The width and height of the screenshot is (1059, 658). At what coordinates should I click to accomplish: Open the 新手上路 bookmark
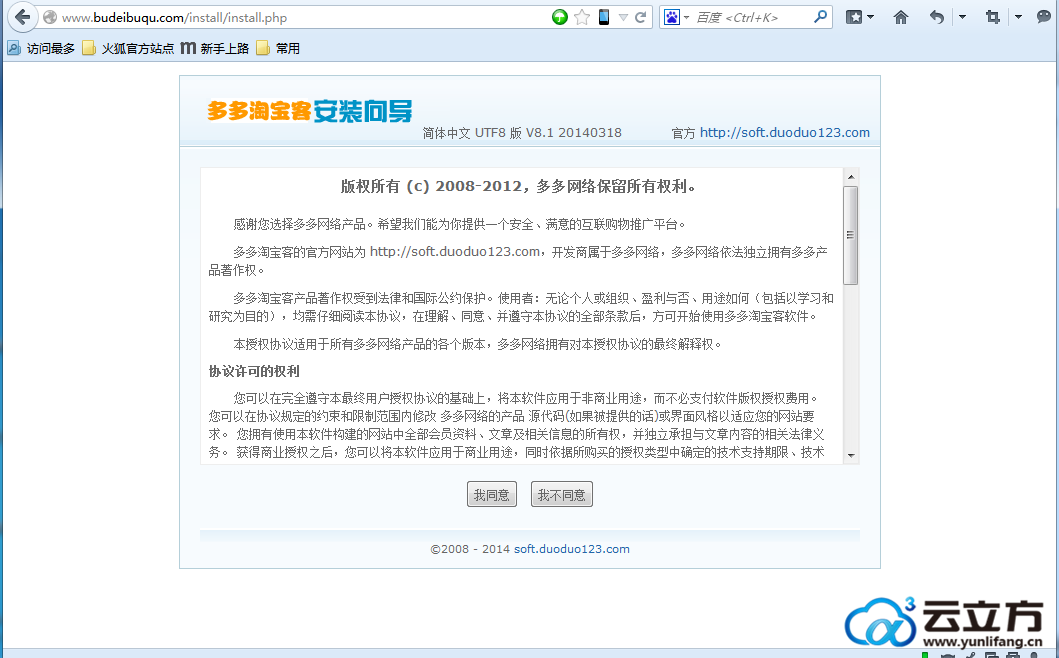pos(215,48)
